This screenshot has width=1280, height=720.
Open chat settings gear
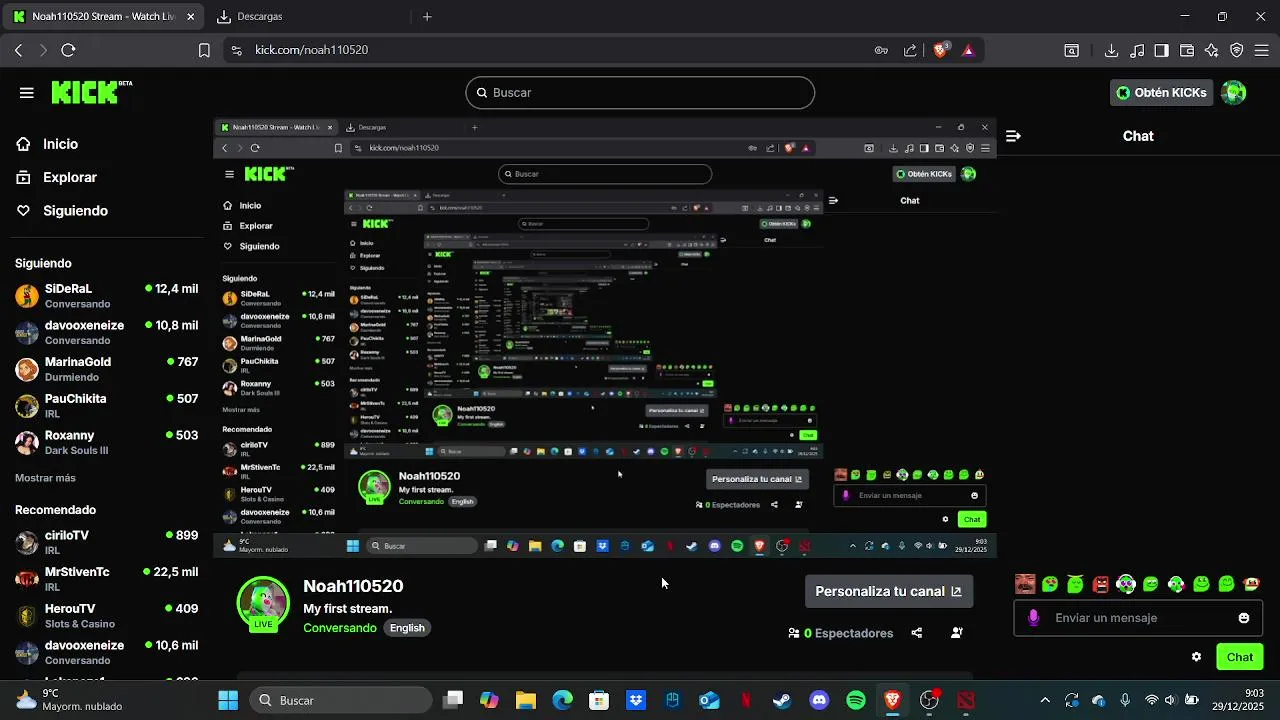point(1196,657)
